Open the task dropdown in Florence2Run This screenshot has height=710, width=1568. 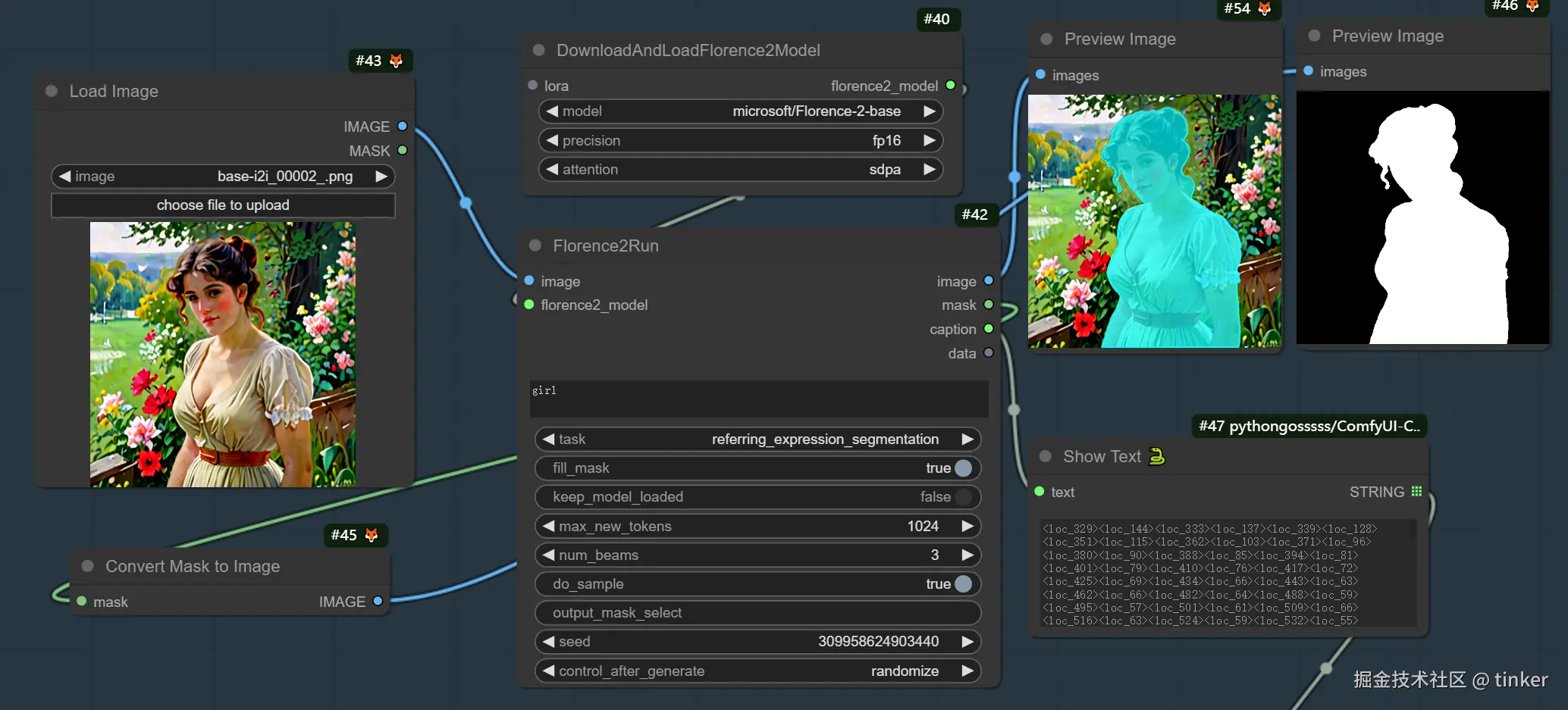[x=757, y=439]
